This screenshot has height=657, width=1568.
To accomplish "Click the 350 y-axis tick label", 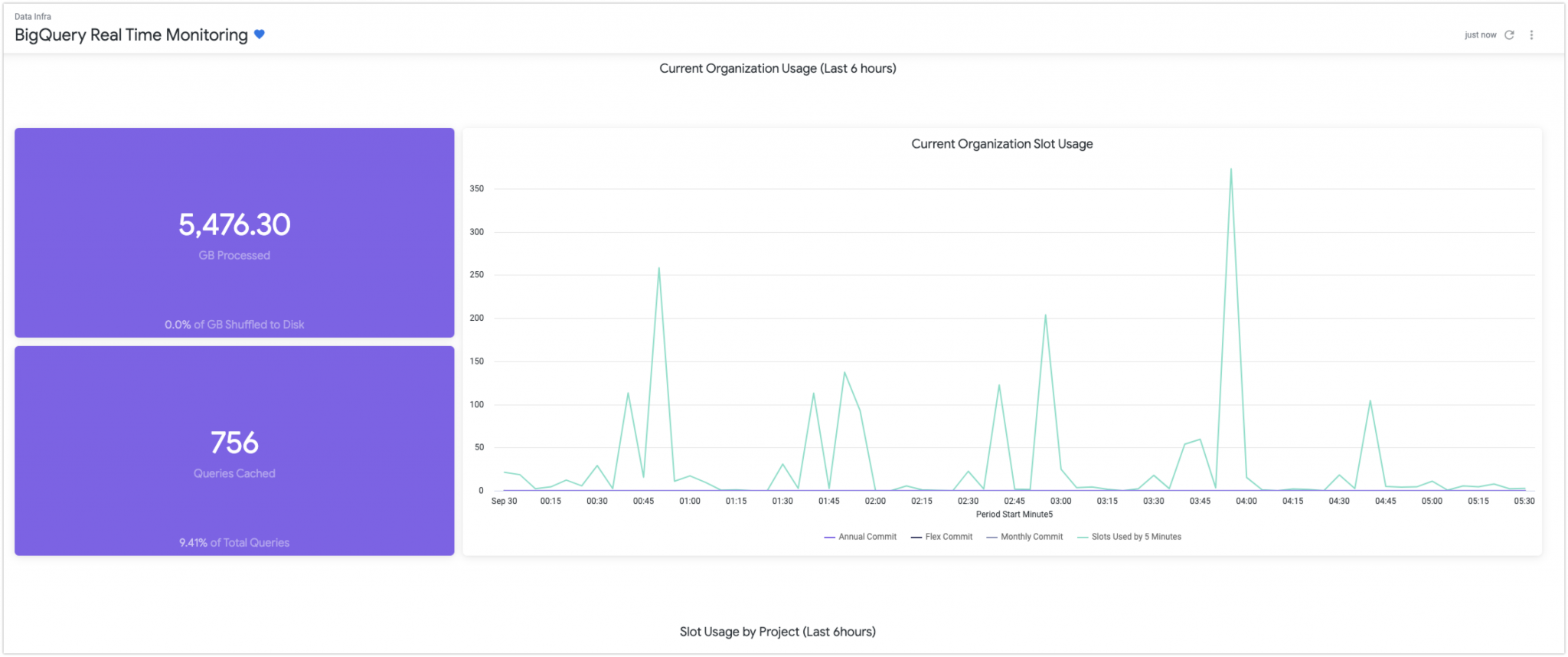I will tap(477, 188).
